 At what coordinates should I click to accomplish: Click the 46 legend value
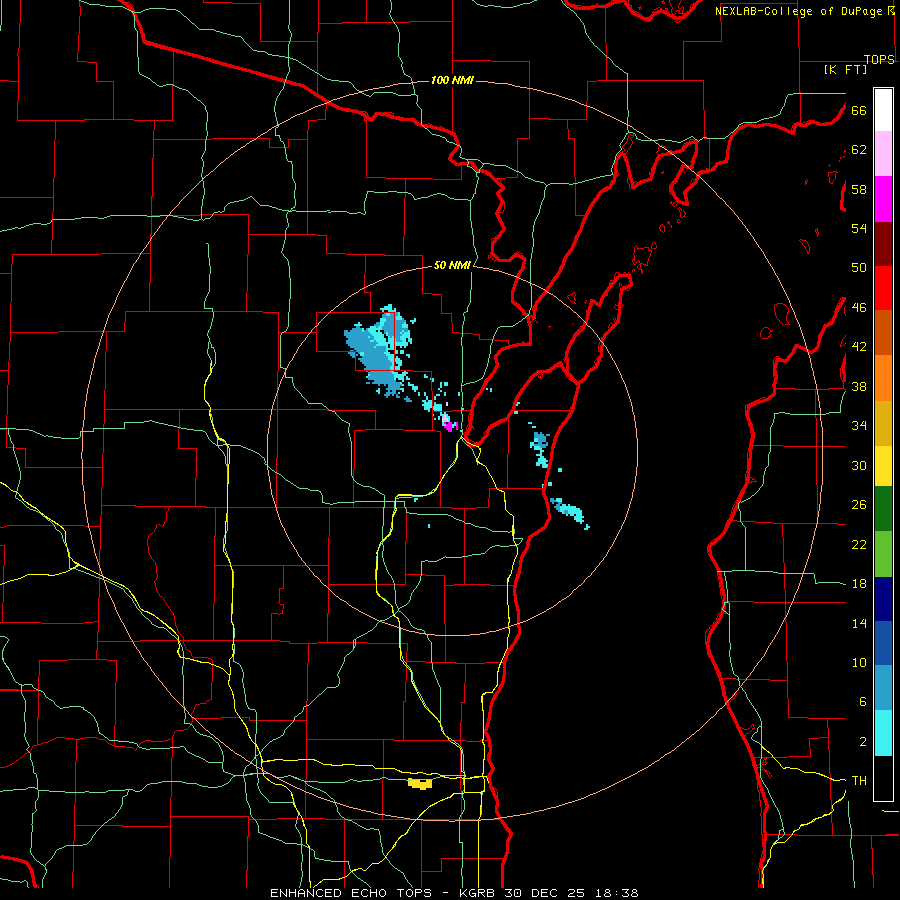click(859, 308)
